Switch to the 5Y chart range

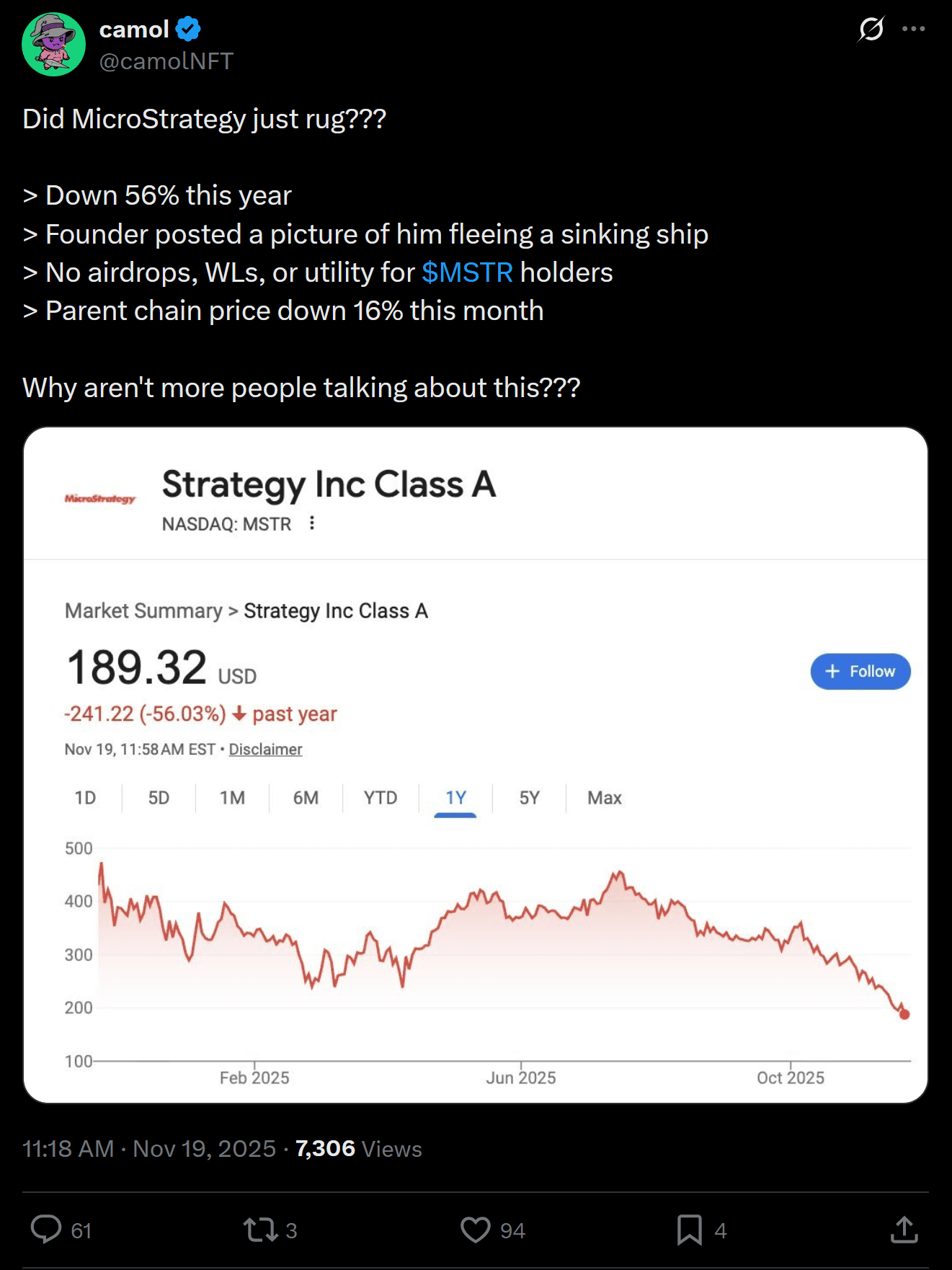(529, 798)
